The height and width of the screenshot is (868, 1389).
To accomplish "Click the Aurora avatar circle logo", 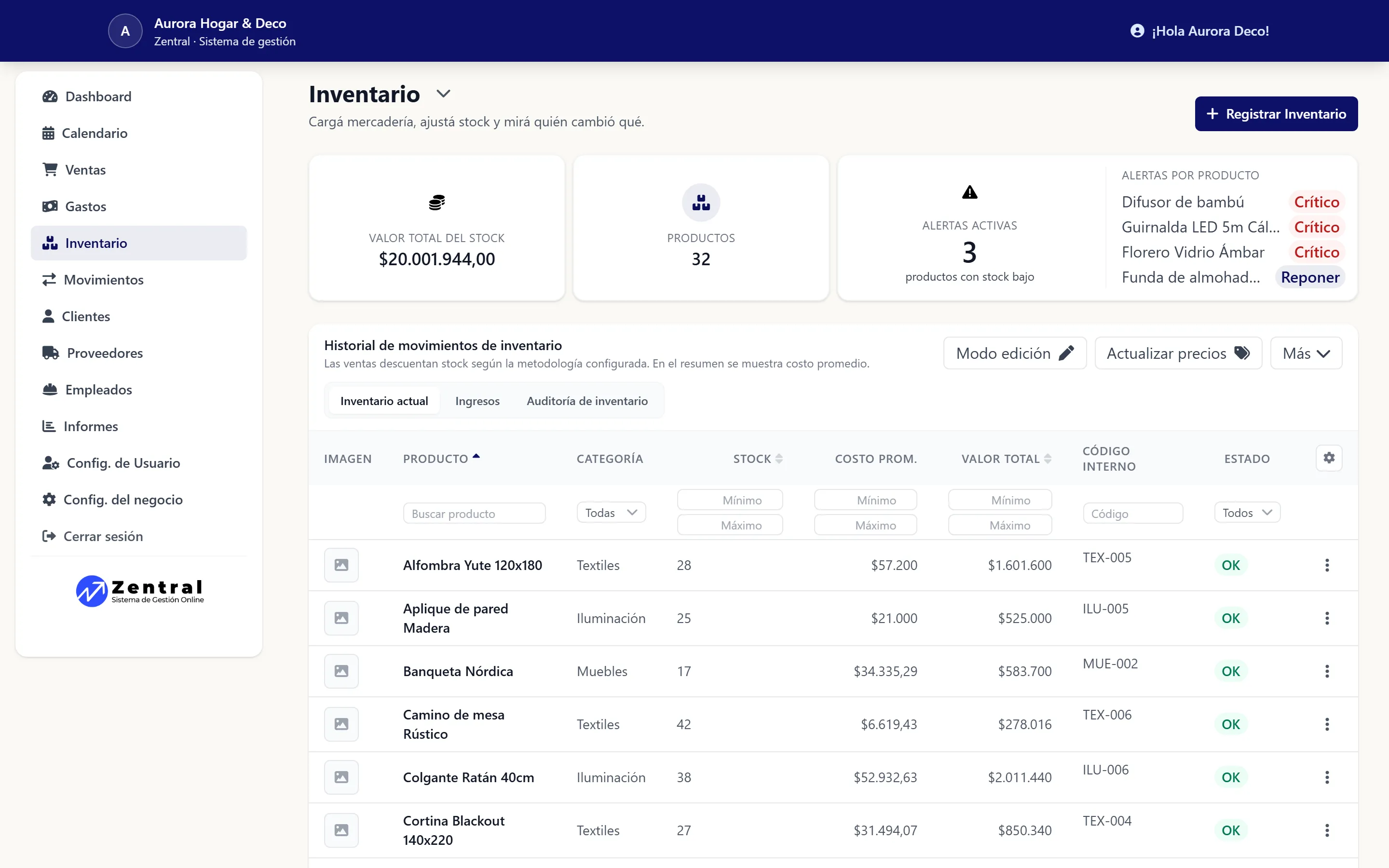I will pos(125,31).
